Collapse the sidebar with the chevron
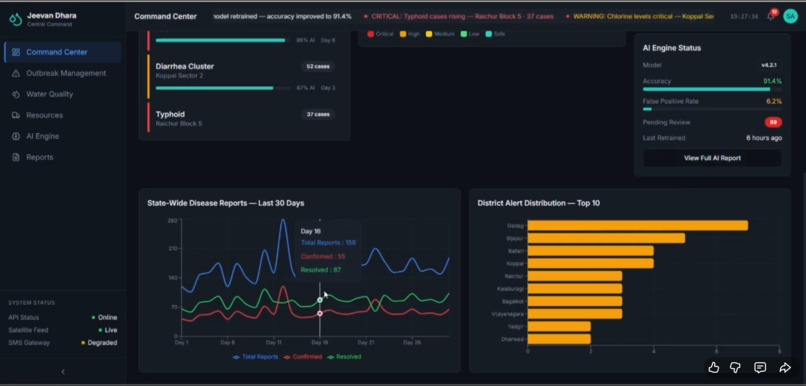The height and width of the screenshot is (386, 806). tap(63, 372)
